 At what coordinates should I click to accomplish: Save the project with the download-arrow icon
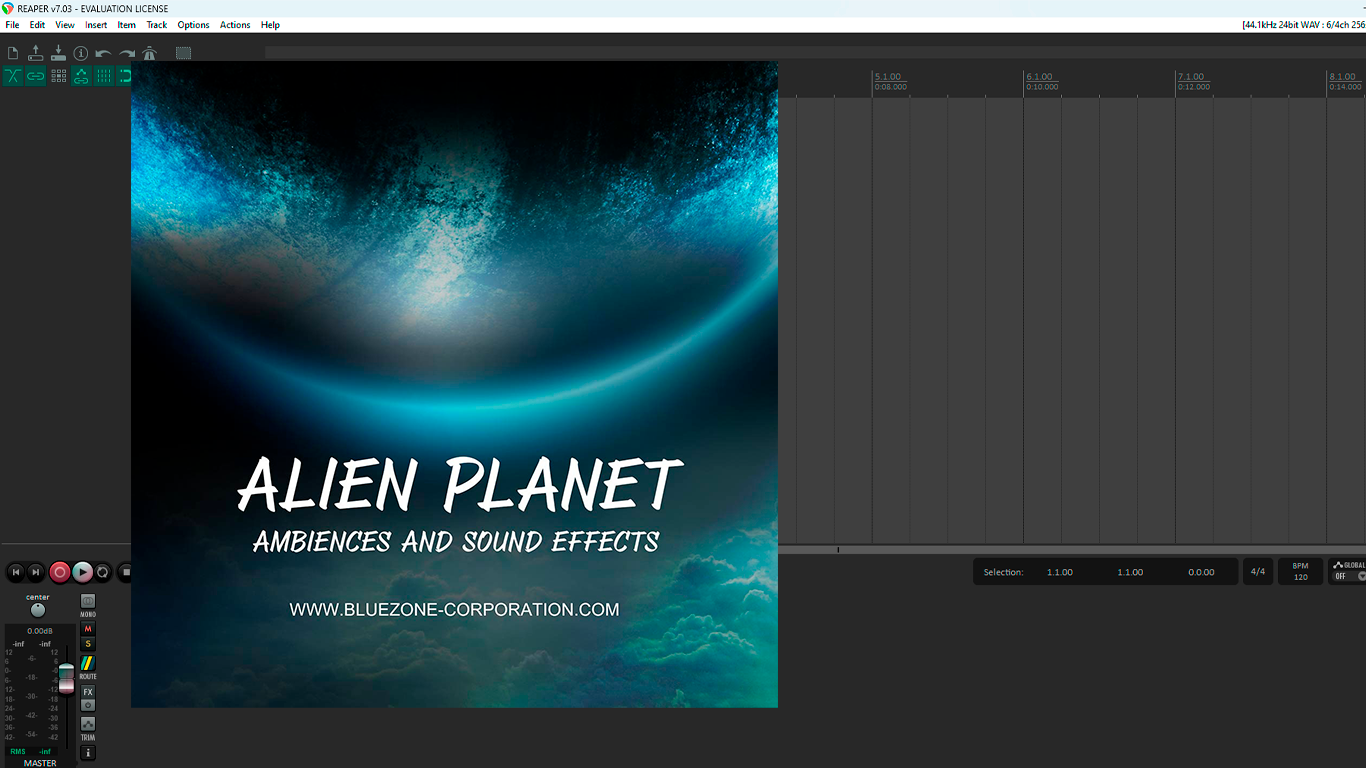tap(58, 53)
